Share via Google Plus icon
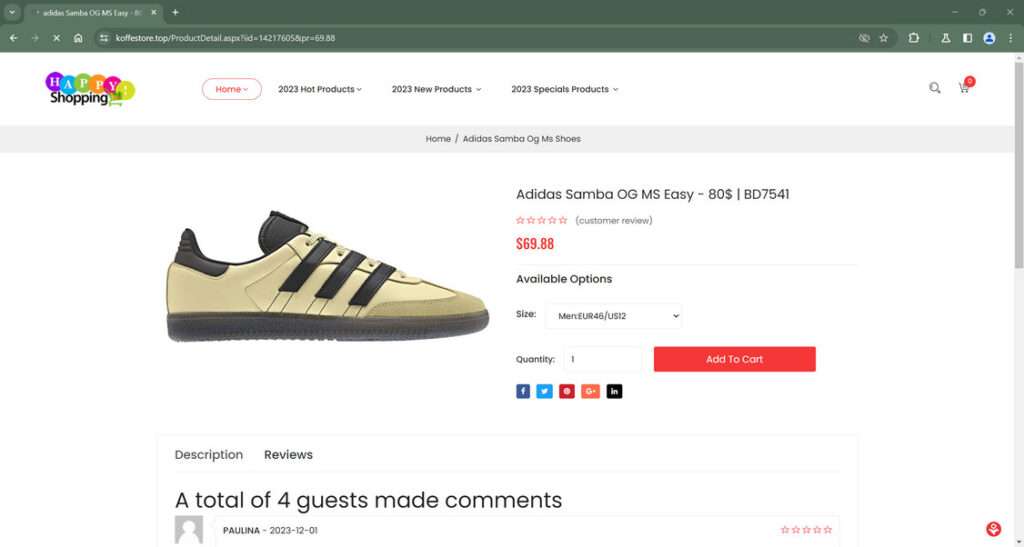Image resolution: width=1024 pixels, height=547 pixels. click(x=590, y=391)
